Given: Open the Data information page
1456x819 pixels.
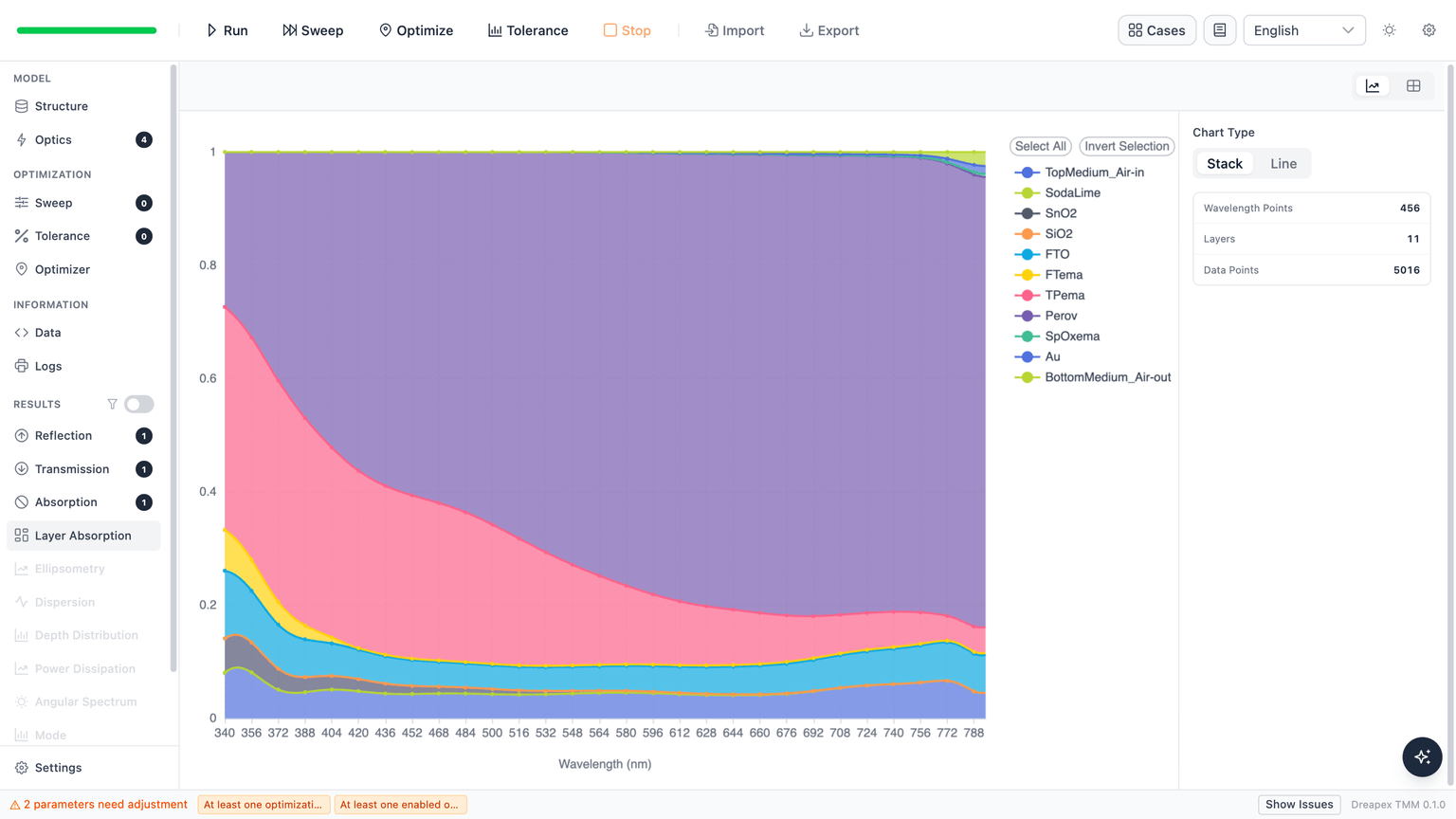Looking at the screenshot, I should click(83, 333).
